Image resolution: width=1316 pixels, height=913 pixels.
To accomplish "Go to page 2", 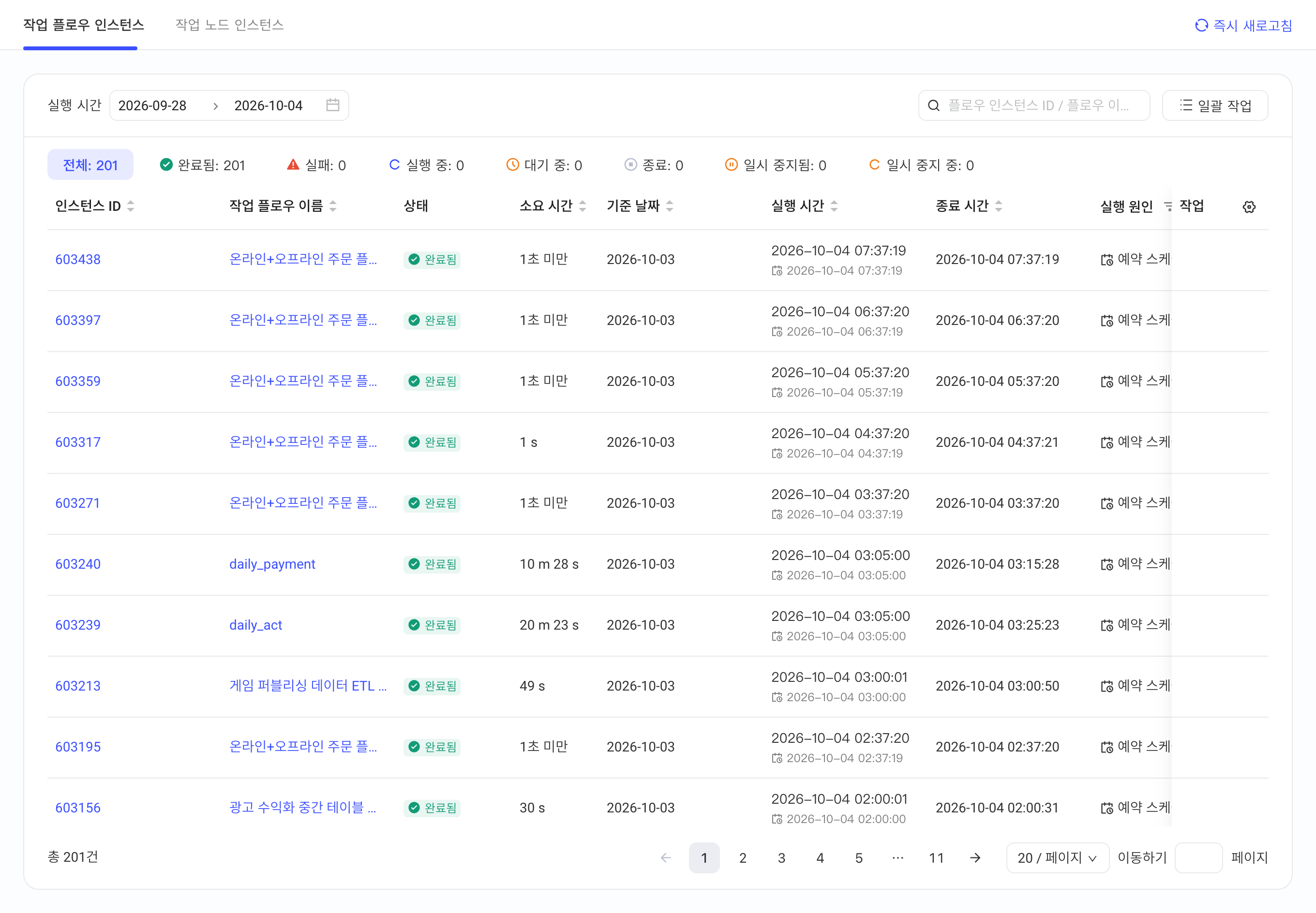I will 743,857.
